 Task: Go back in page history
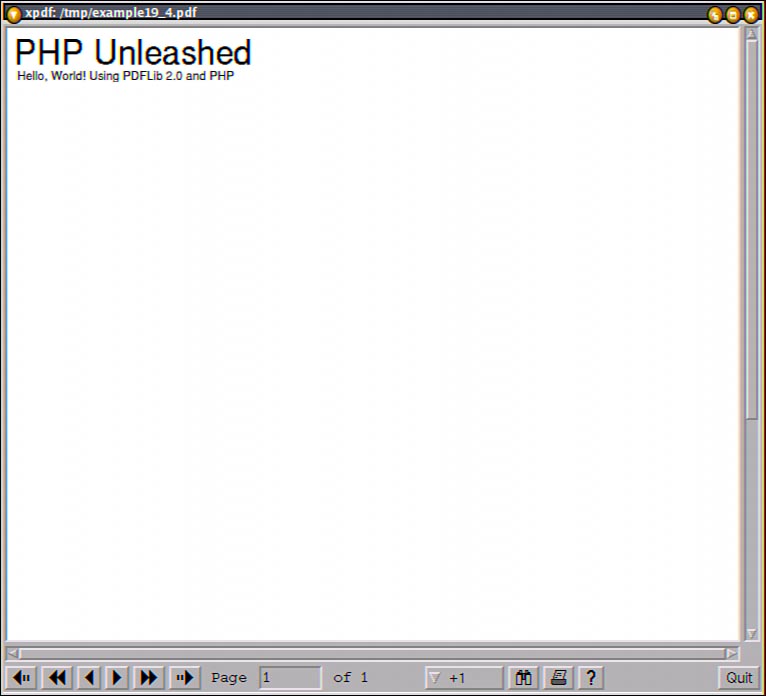tap(22, 677)
